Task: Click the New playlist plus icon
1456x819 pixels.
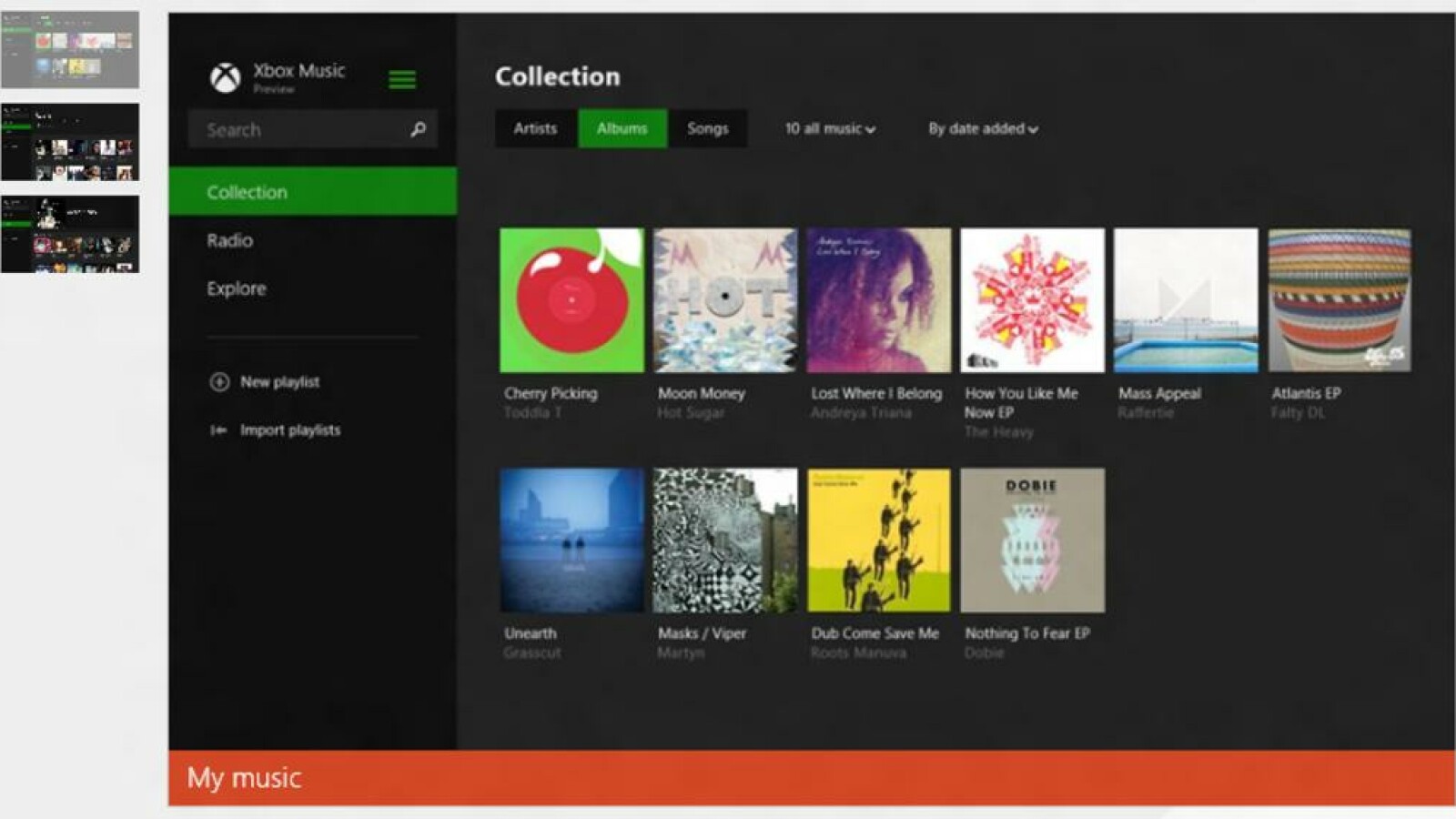Action: 219,382
